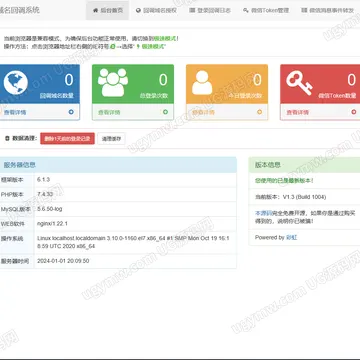Click the V1.3 (Build 1004) version text

point(305,197)
